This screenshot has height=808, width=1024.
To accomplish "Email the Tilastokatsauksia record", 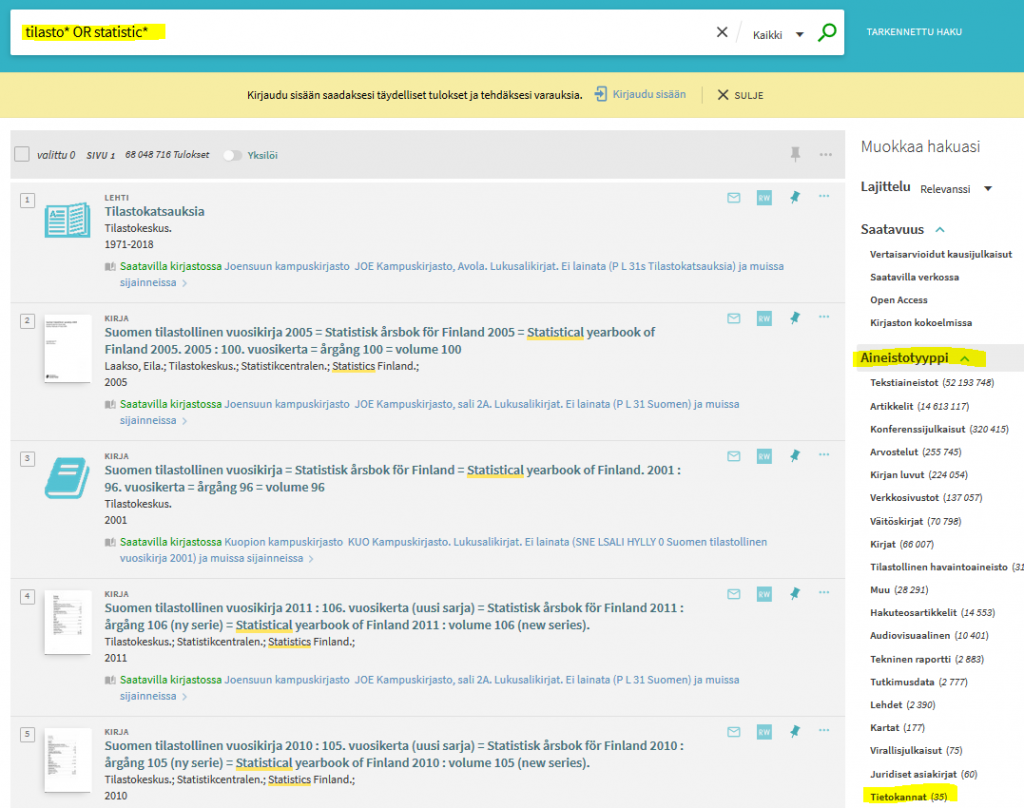I will point(733,197).
